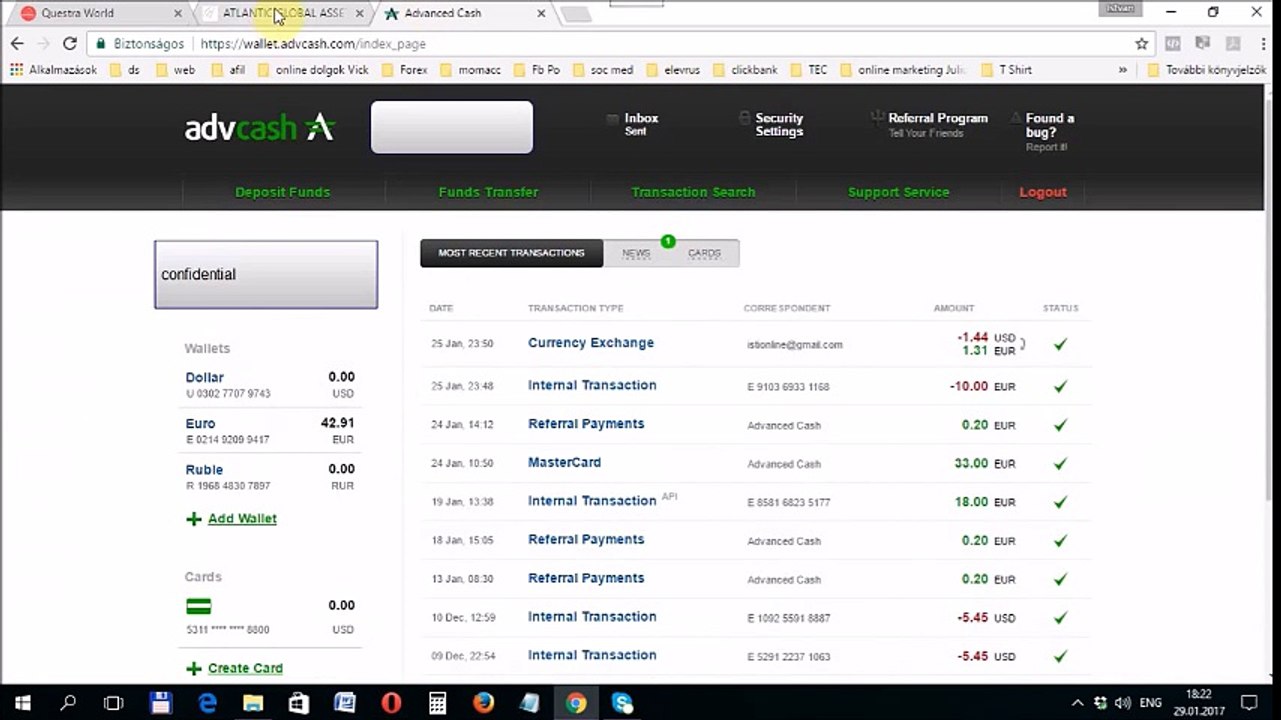Click the volume icon in system tray
Screen dimensions: 1281x720
[x=1122, y=703]
